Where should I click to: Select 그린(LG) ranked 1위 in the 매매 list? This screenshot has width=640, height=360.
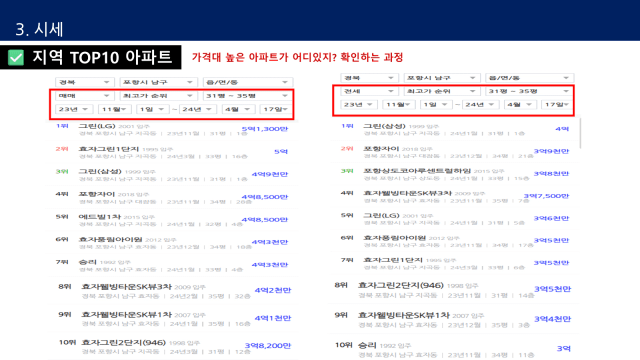[x=97, y=126]
